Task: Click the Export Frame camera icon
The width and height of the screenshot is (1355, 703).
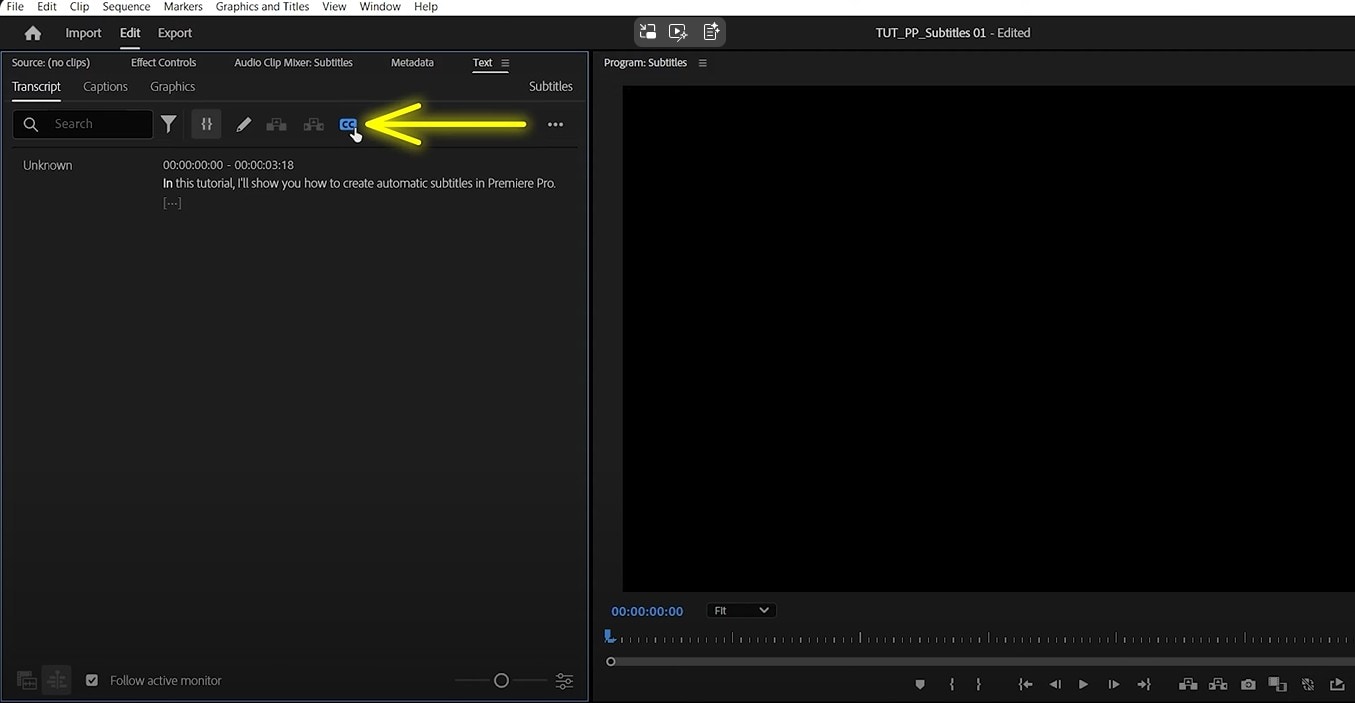Action: (x=1248, y=684)
